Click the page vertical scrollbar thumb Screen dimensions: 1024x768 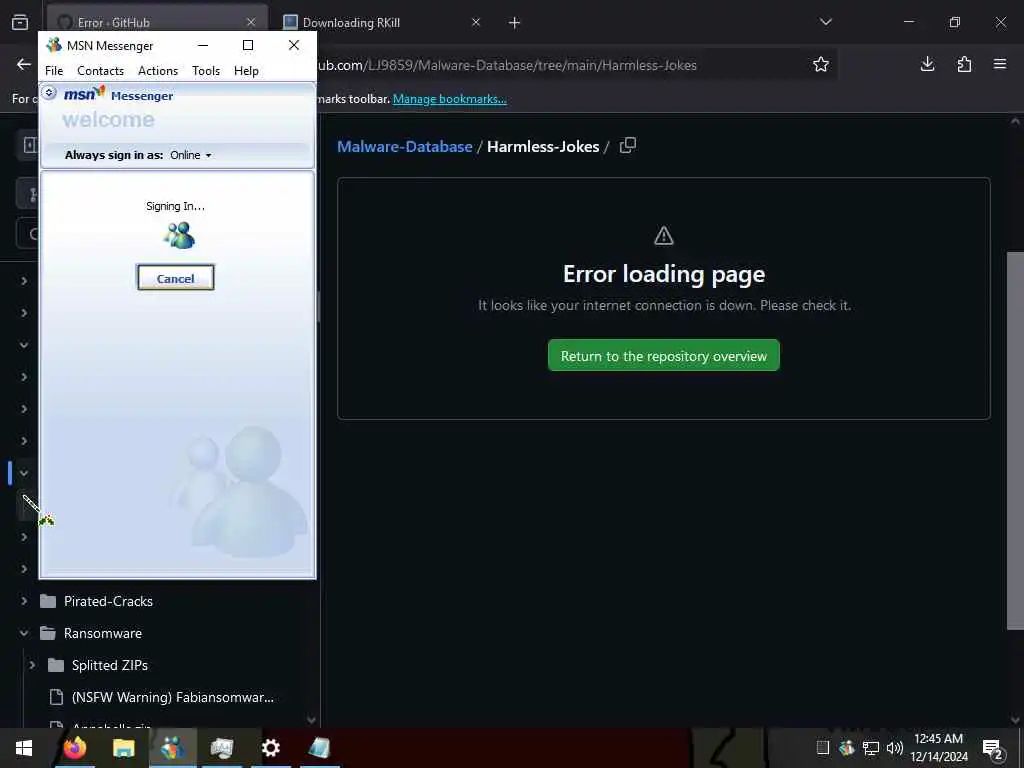tap(1015, 441)
